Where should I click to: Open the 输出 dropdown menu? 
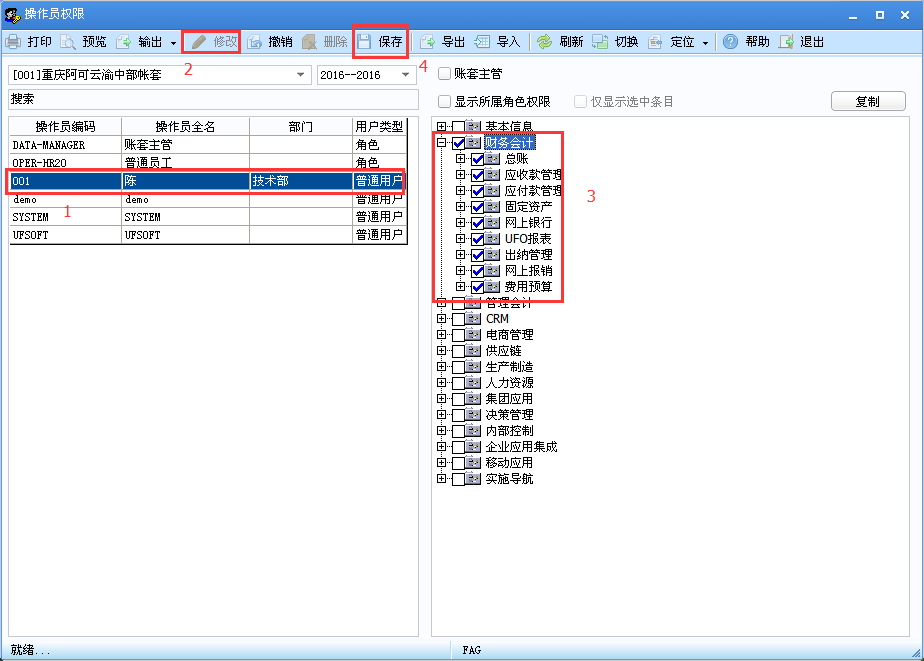pos(172,42)
